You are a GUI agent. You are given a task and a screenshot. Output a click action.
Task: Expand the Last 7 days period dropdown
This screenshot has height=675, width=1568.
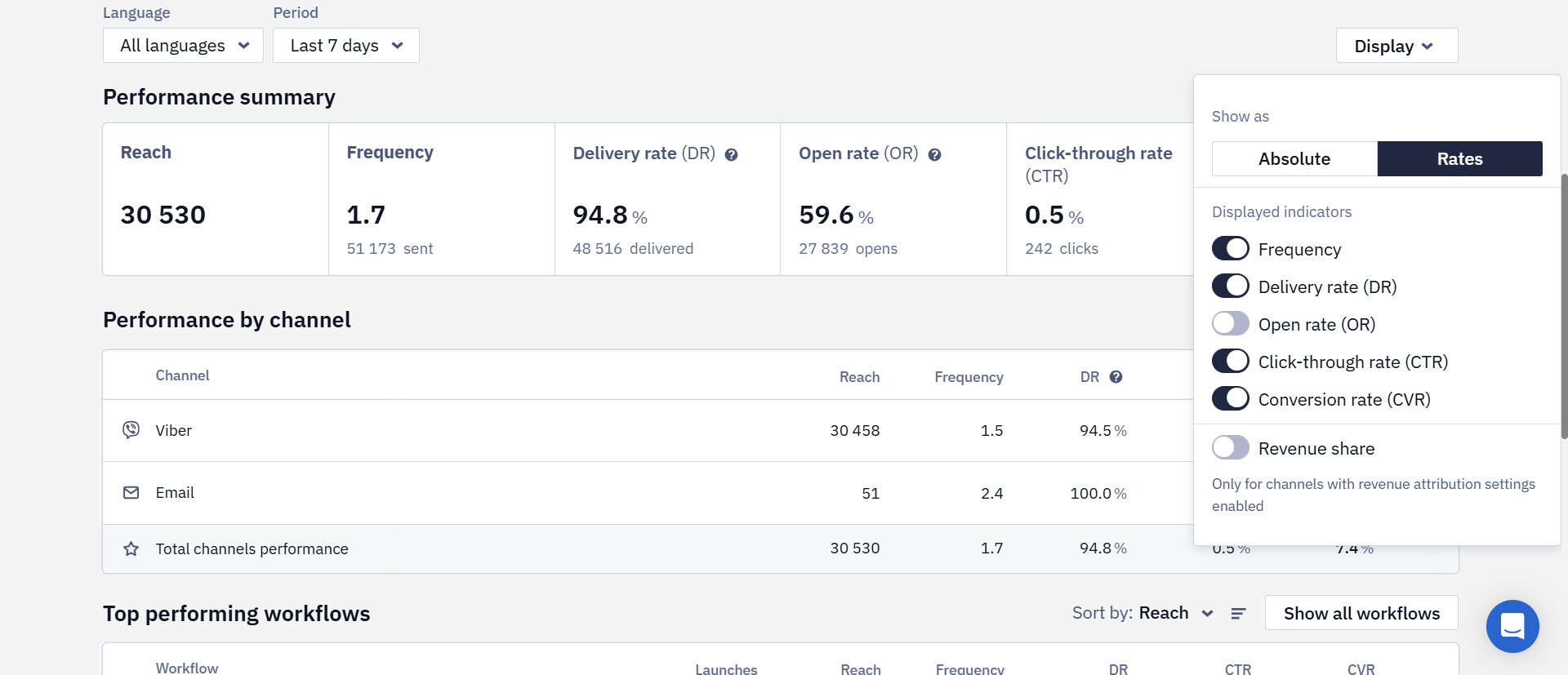coord(346,46)
